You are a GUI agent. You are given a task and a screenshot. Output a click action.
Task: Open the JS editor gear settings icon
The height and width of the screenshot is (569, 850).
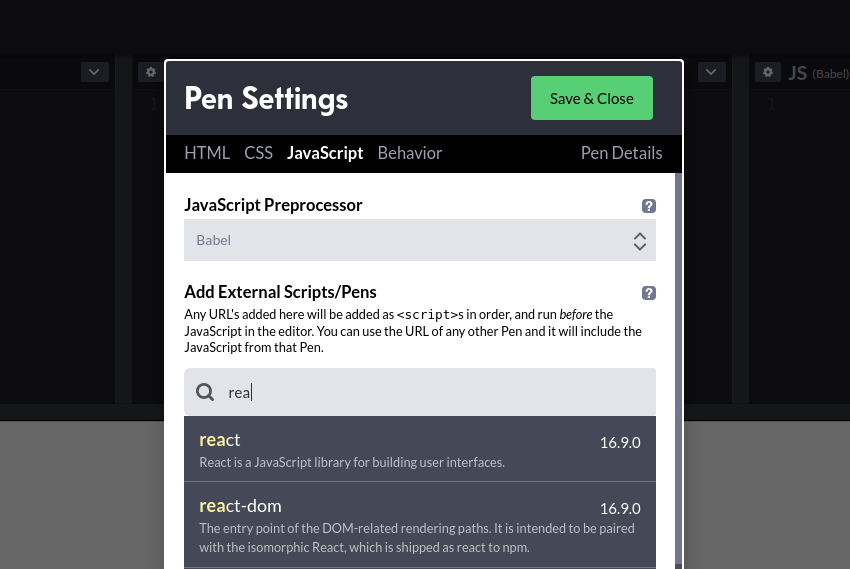(x=768, y=72)
